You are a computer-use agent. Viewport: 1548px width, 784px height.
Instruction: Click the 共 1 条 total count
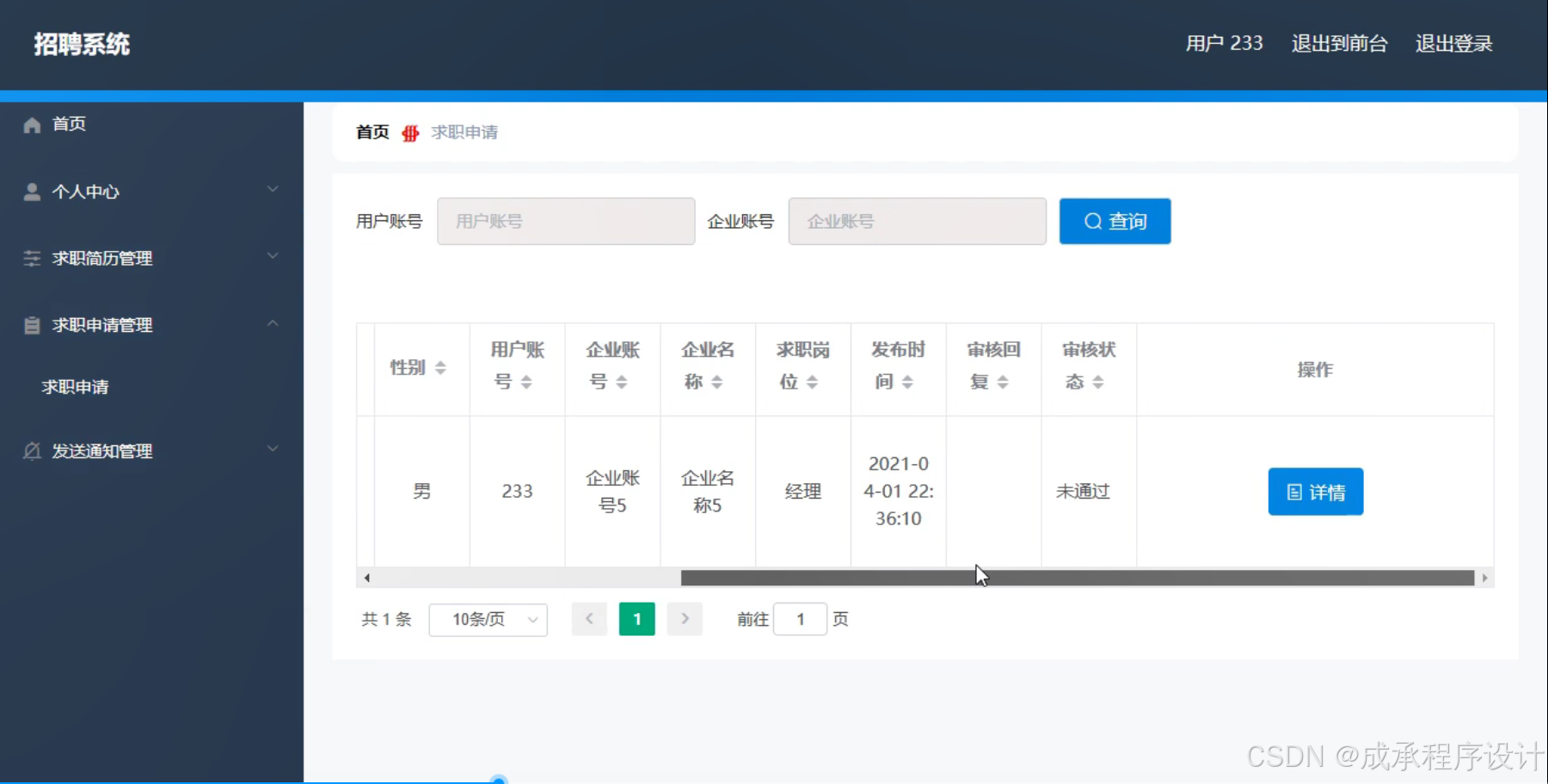pos(386,619)
